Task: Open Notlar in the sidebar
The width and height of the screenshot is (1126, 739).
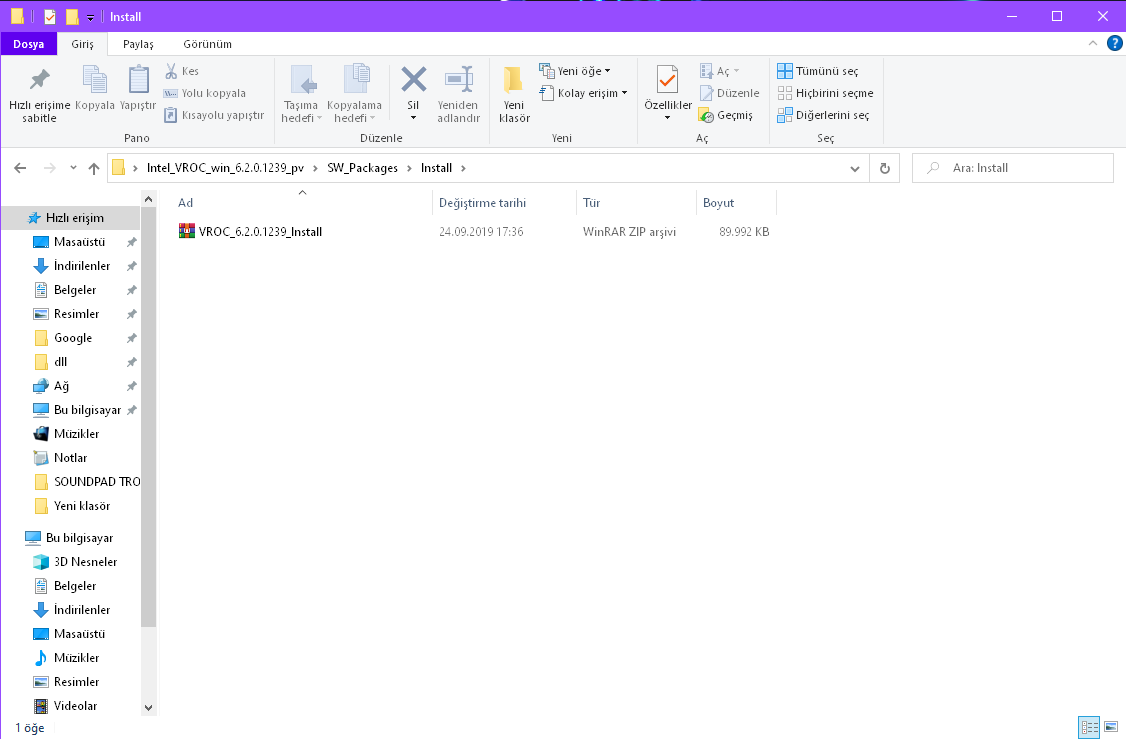Action: click(x=70, y=457)
